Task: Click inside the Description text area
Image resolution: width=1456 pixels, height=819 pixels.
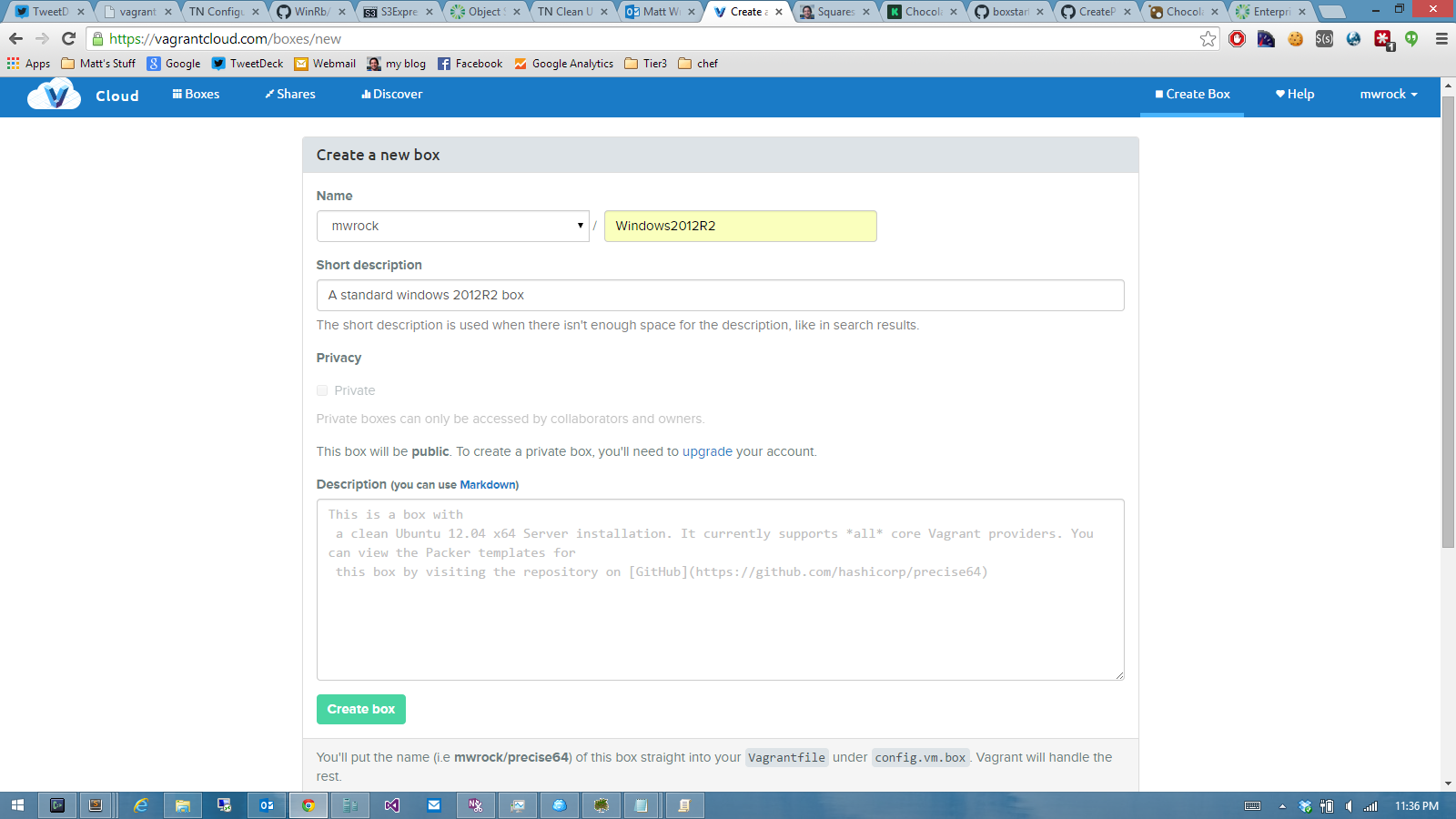Action: pos(720,590)
